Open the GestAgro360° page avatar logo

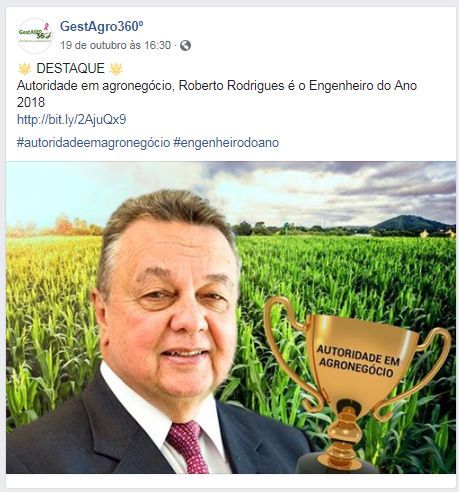point(35,35)
